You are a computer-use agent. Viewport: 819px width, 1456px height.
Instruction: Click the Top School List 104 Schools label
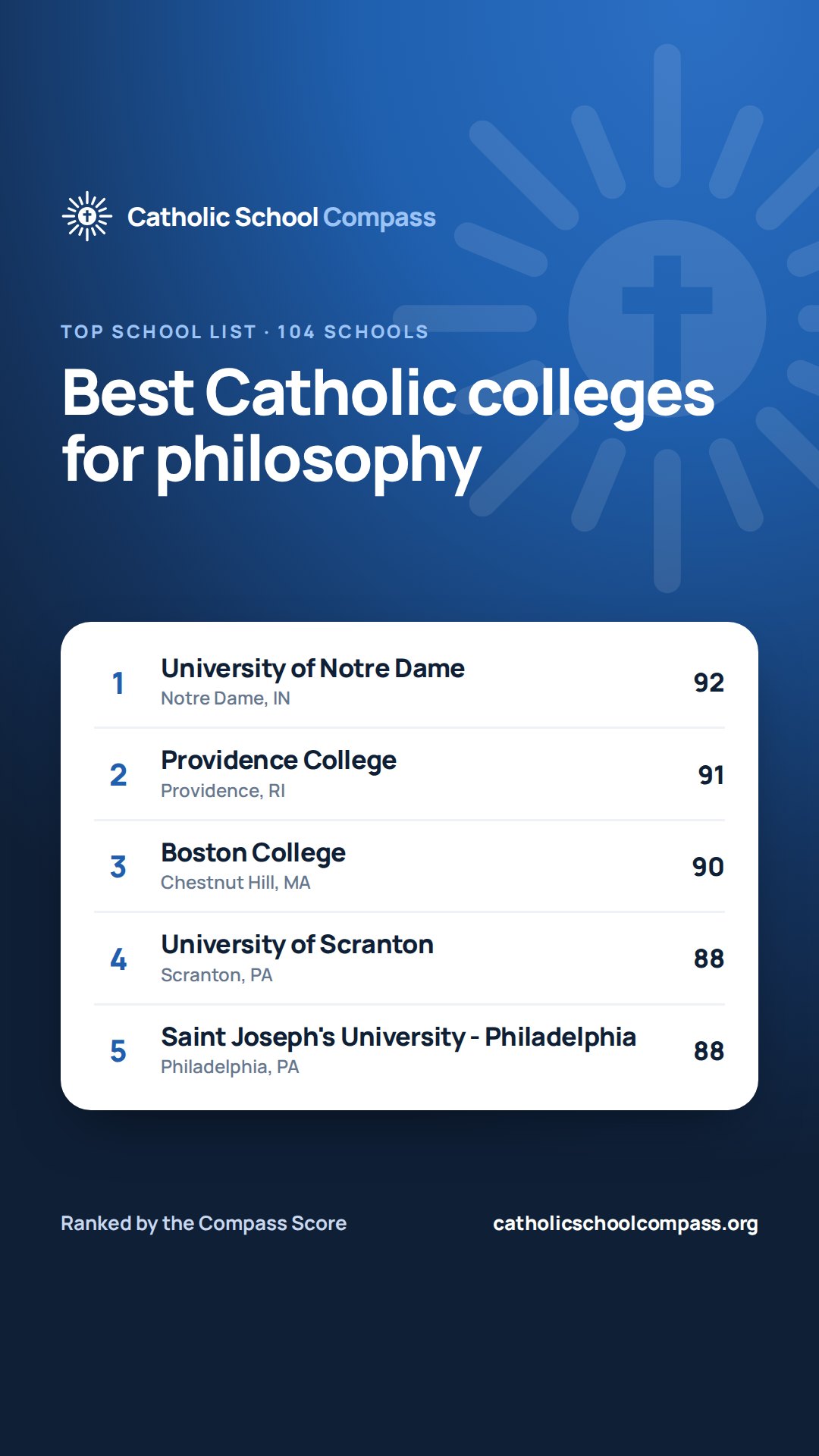[x=245, y=331]
